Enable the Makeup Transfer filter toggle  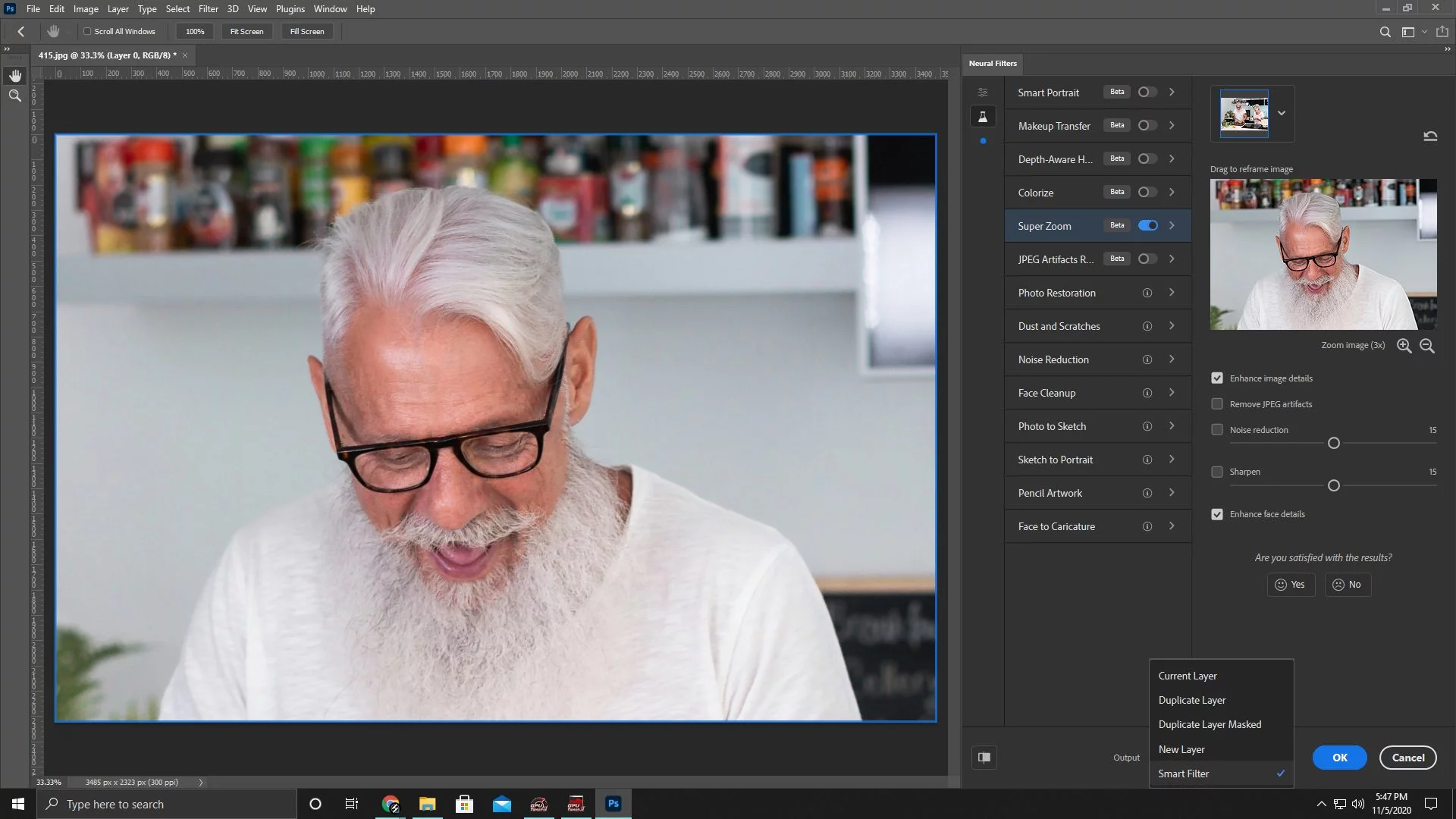pyautogui.click(x=1147, y=125)
